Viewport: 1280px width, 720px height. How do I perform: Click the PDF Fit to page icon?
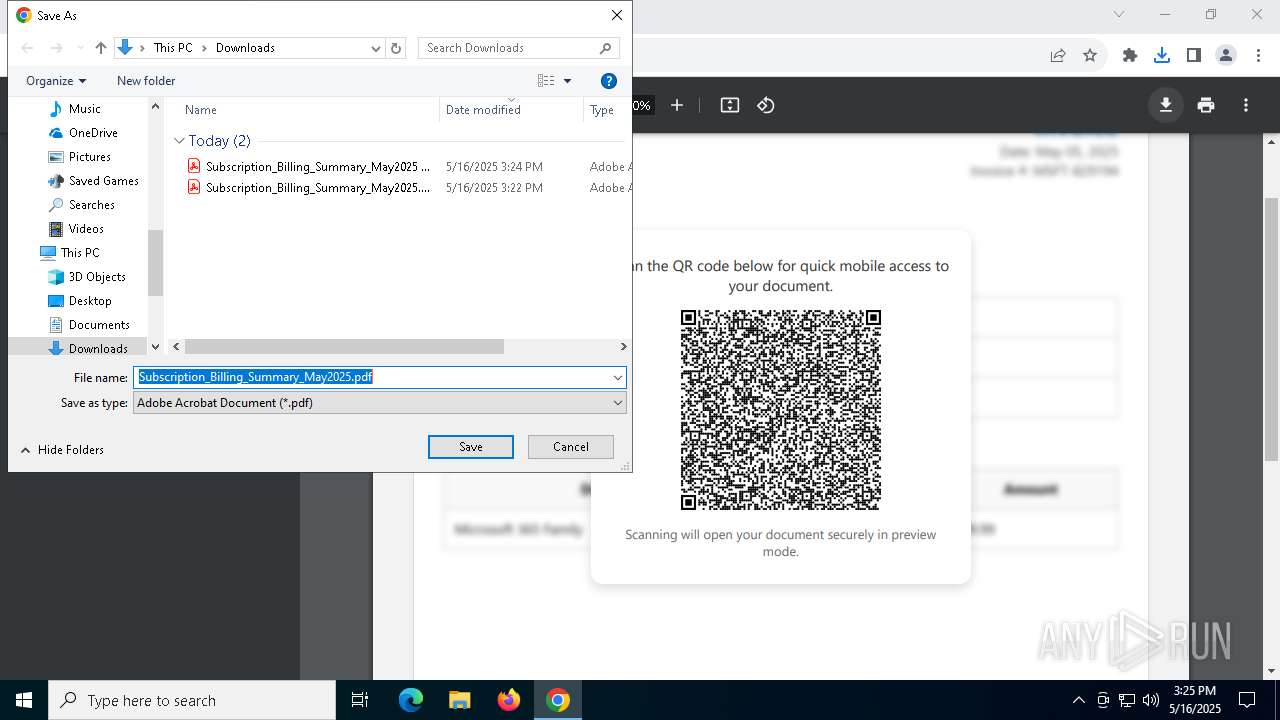point(730,105)
